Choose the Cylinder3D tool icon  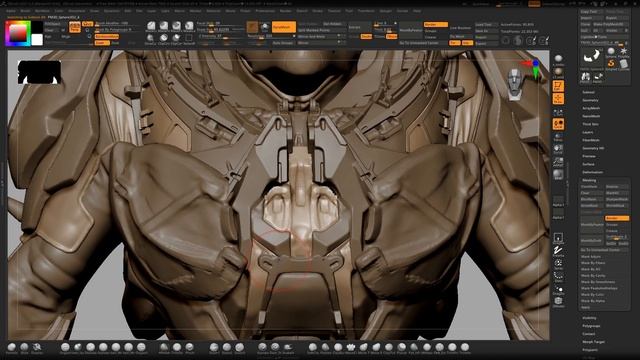[623, 64]
